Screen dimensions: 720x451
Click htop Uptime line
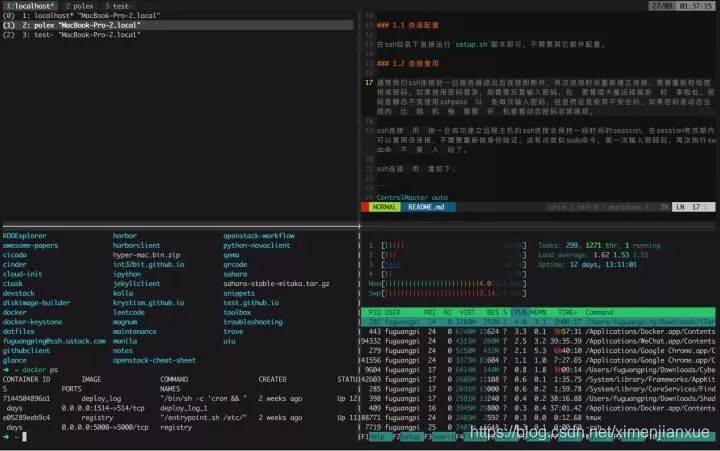(x=587, y=265)
